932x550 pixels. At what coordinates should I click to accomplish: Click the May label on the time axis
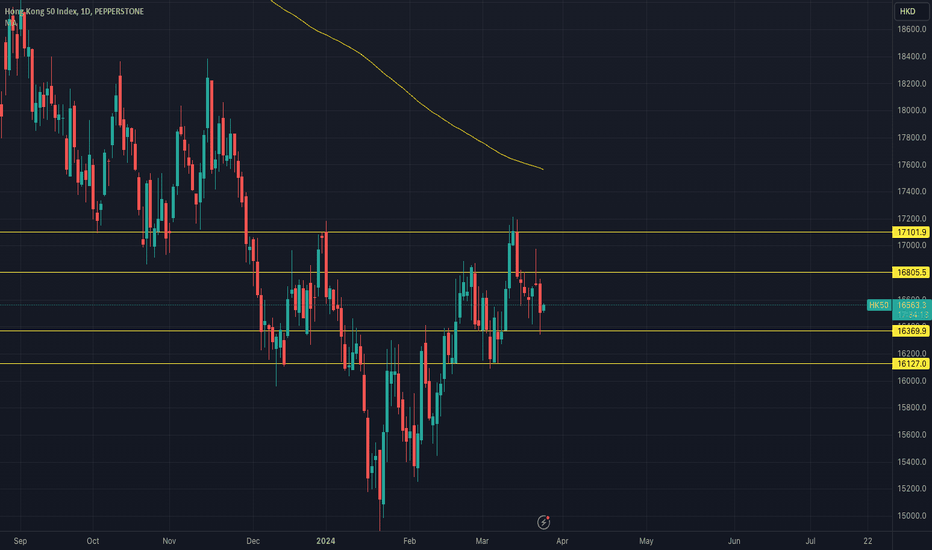click(x=646, y=541)
